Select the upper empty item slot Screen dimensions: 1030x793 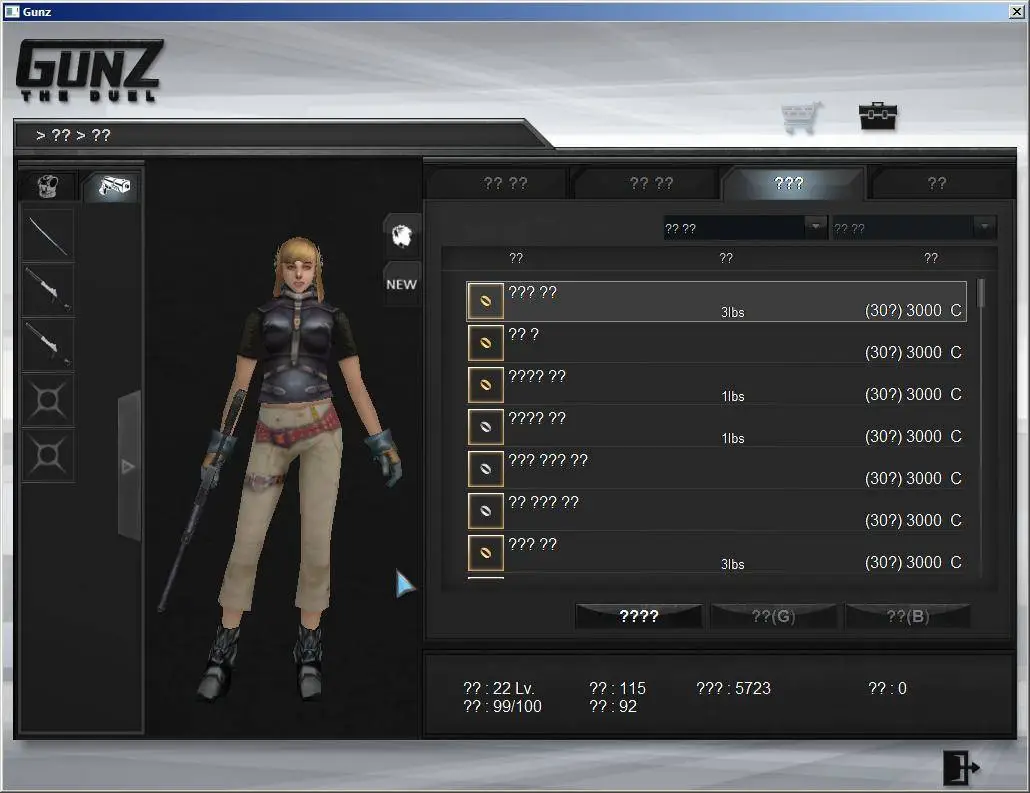coord(48,399)
